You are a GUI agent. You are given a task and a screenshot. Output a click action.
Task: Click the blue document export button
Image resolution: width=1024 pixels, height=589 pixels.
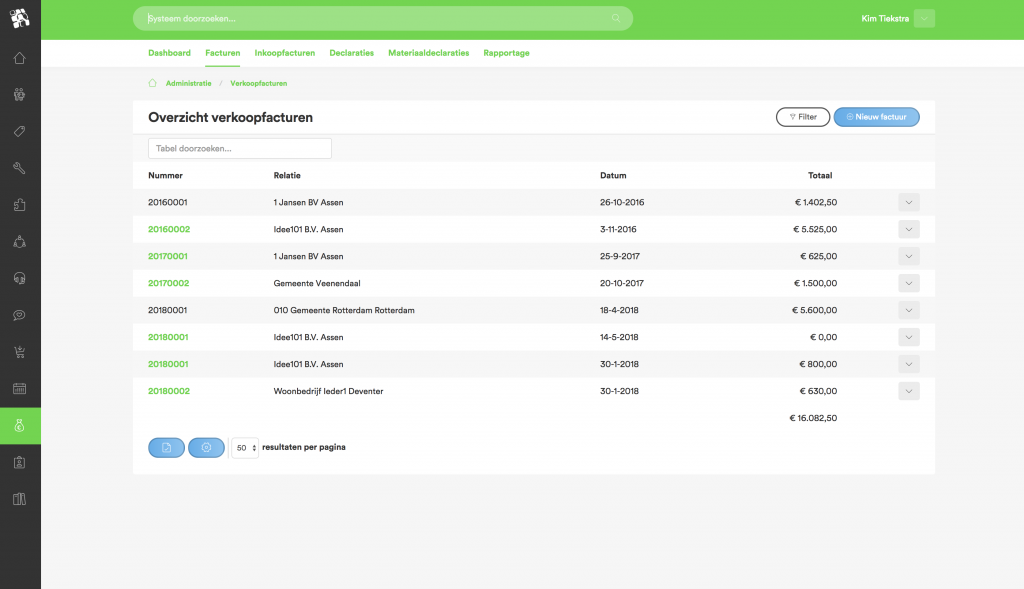[x=166, y=448]
